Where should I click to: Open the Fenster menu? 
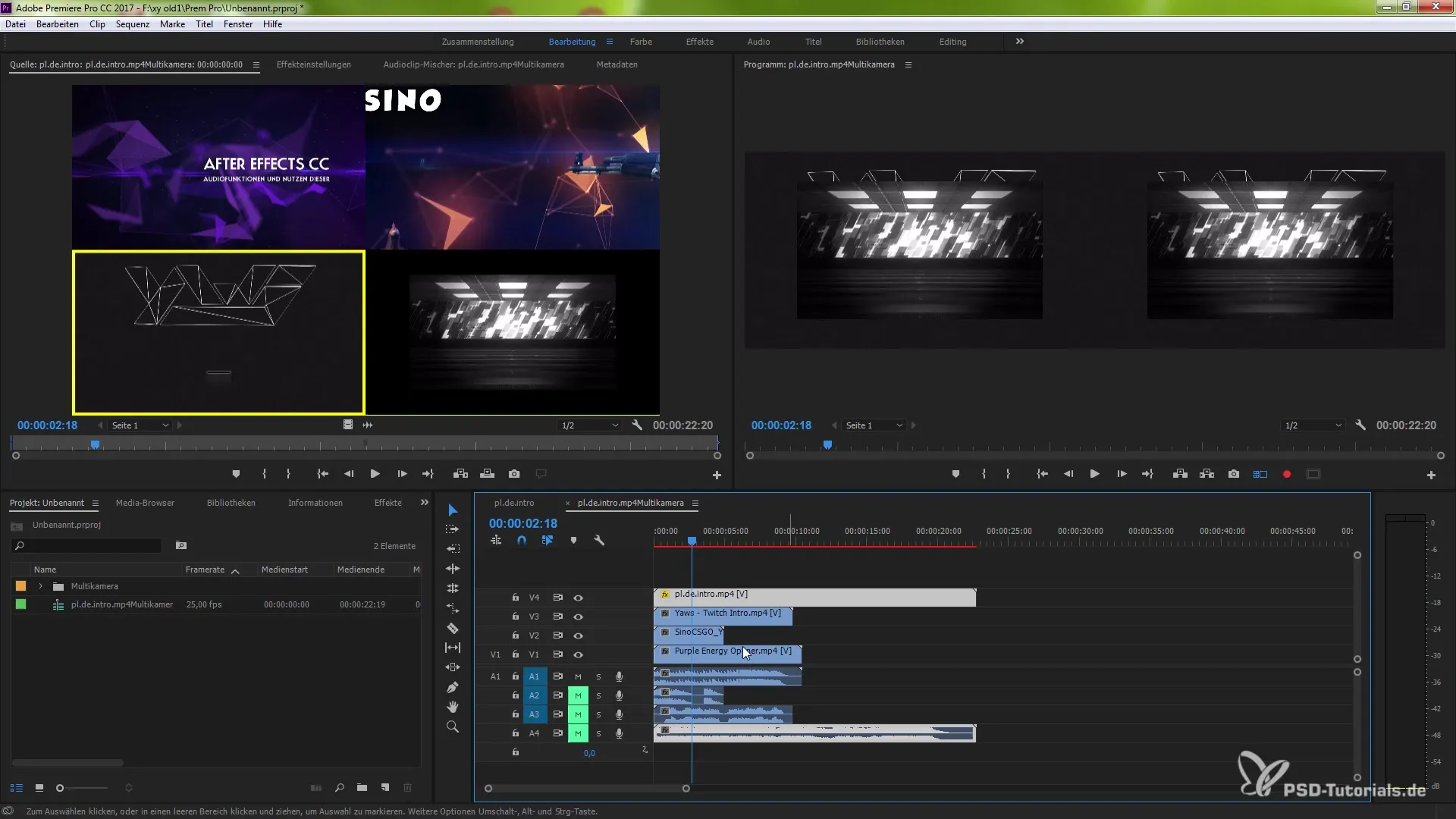tap(238, 24)
